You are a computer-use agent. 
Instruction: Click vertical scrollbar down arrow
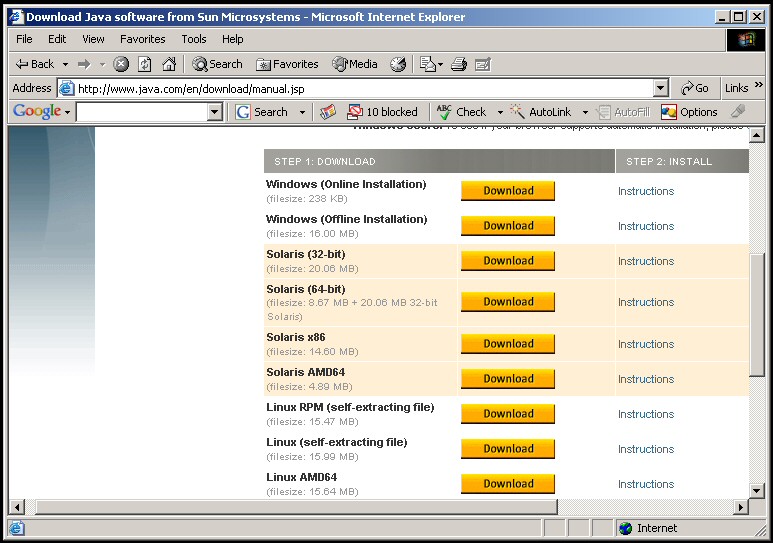757,491
